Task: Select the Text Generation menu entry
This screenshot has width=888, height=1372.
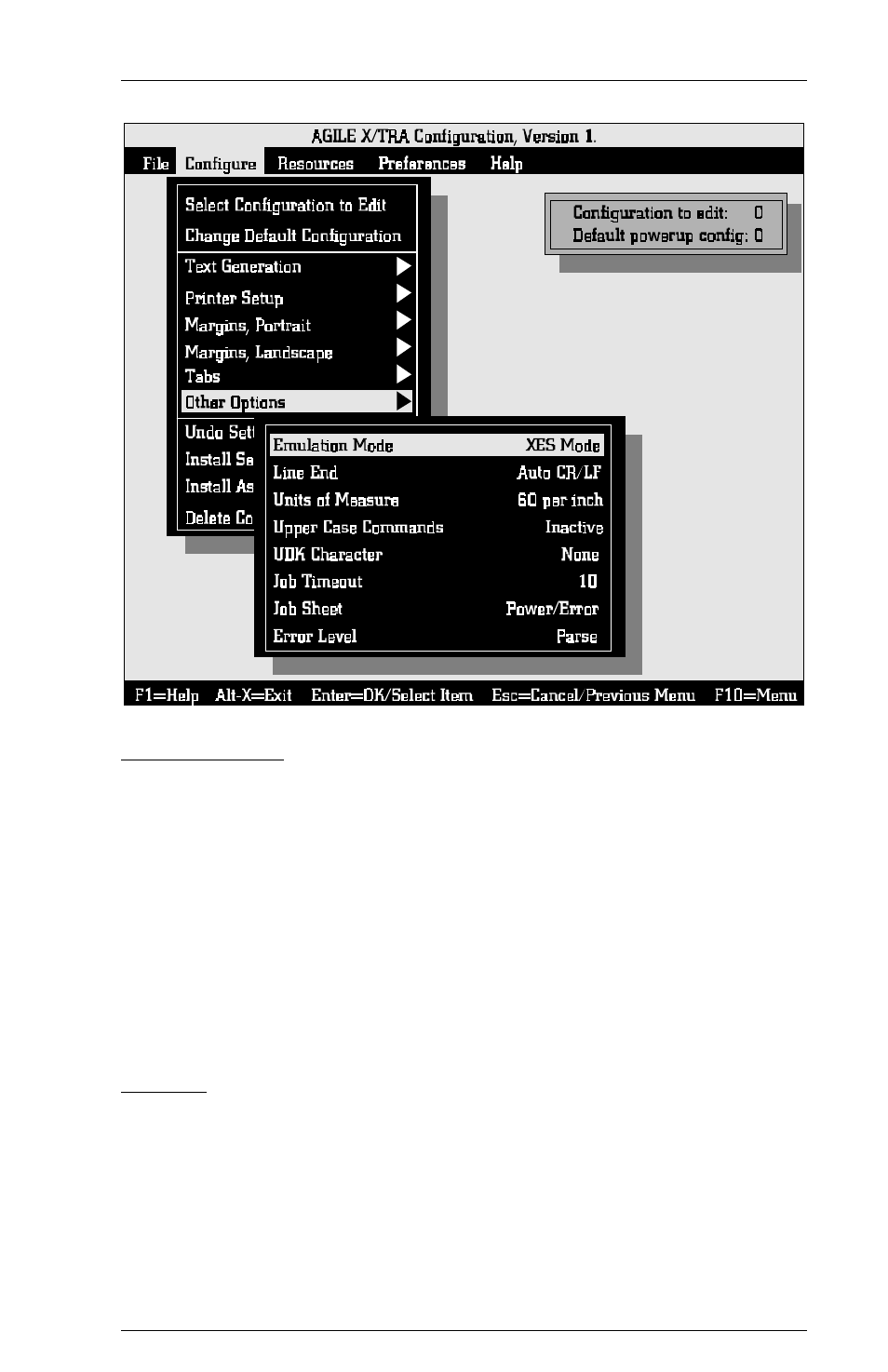Action: [x=243, y=267]
